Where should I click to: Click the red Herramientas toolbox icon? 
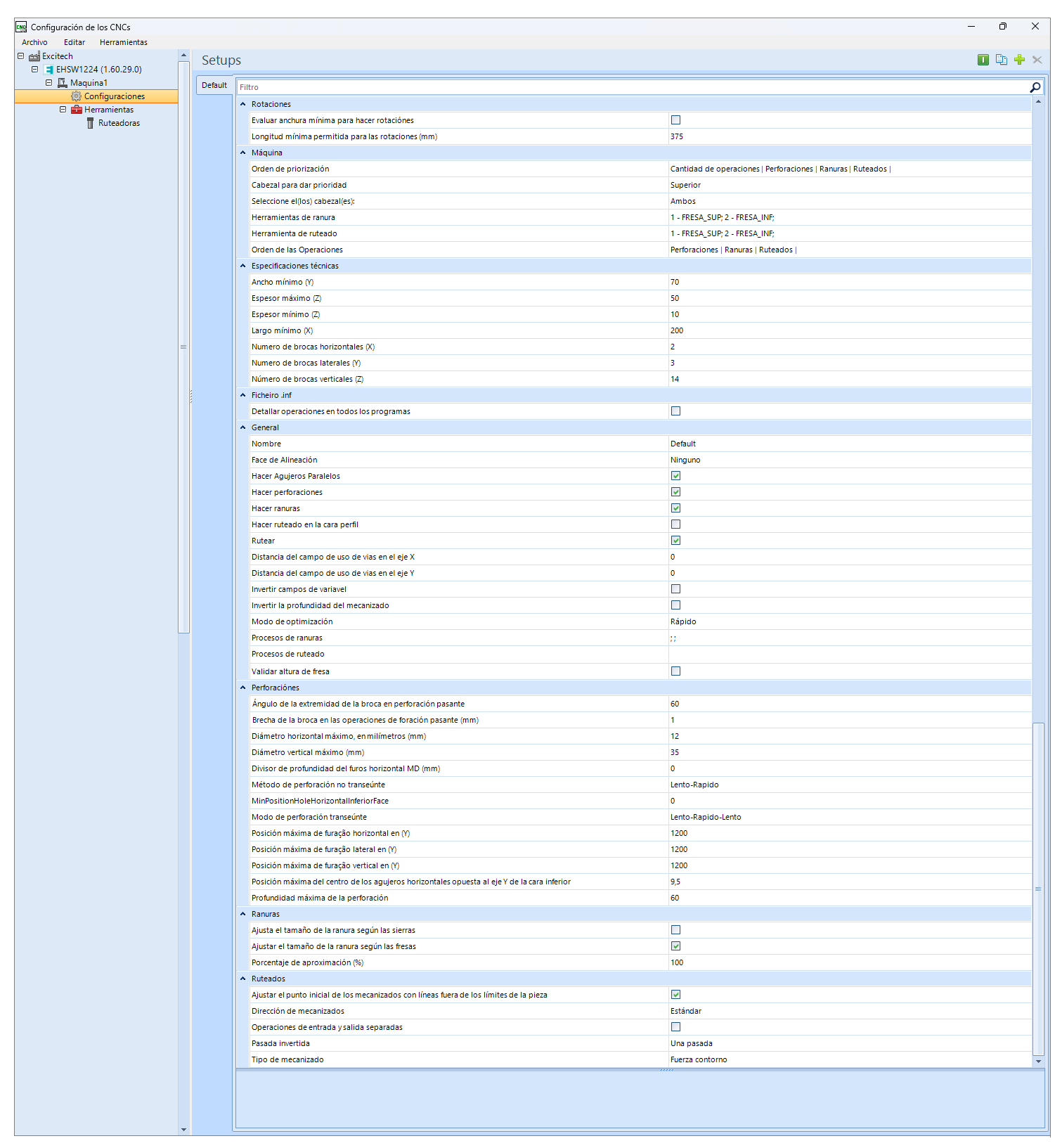click(x=77, y=110)
